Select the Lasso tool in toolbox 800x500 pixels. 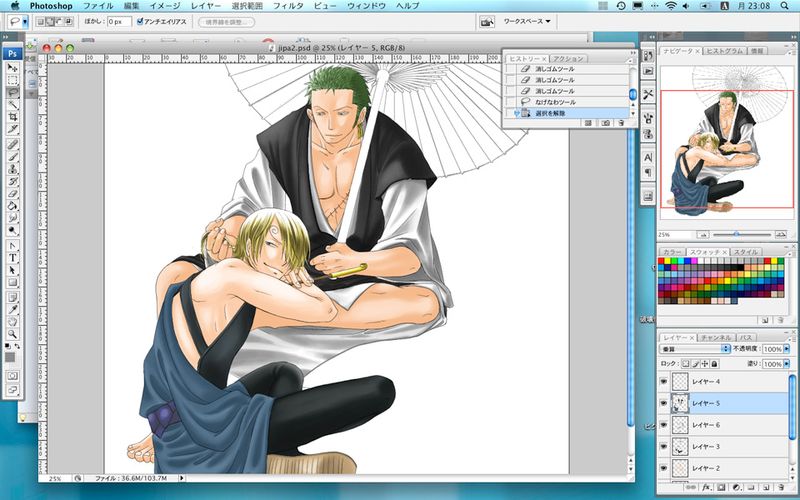click(x=13, y=92)
